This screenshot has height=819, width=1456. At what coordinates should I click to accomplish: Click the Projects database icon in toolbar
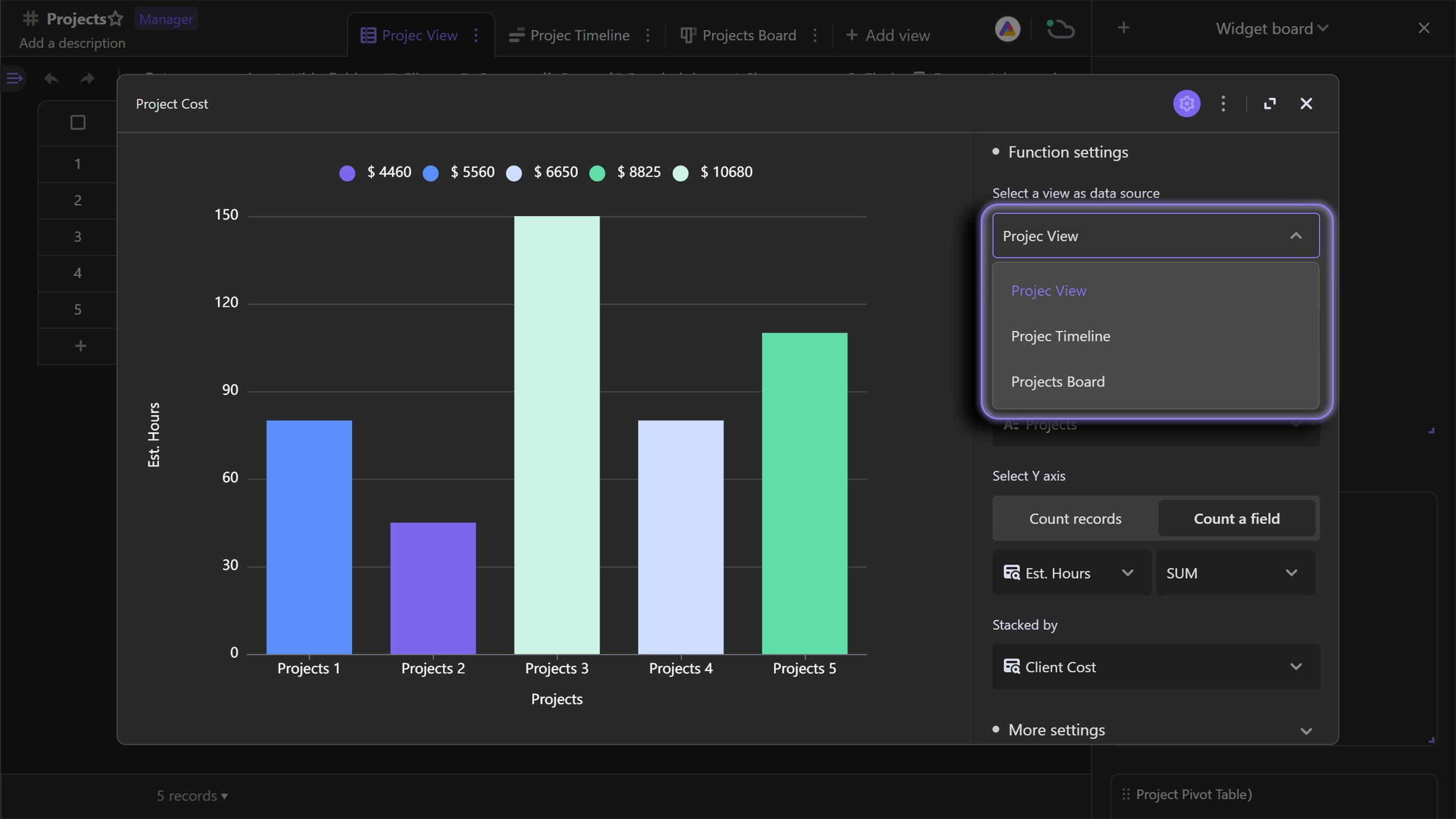pyautogui.click(x=27, y=17)
